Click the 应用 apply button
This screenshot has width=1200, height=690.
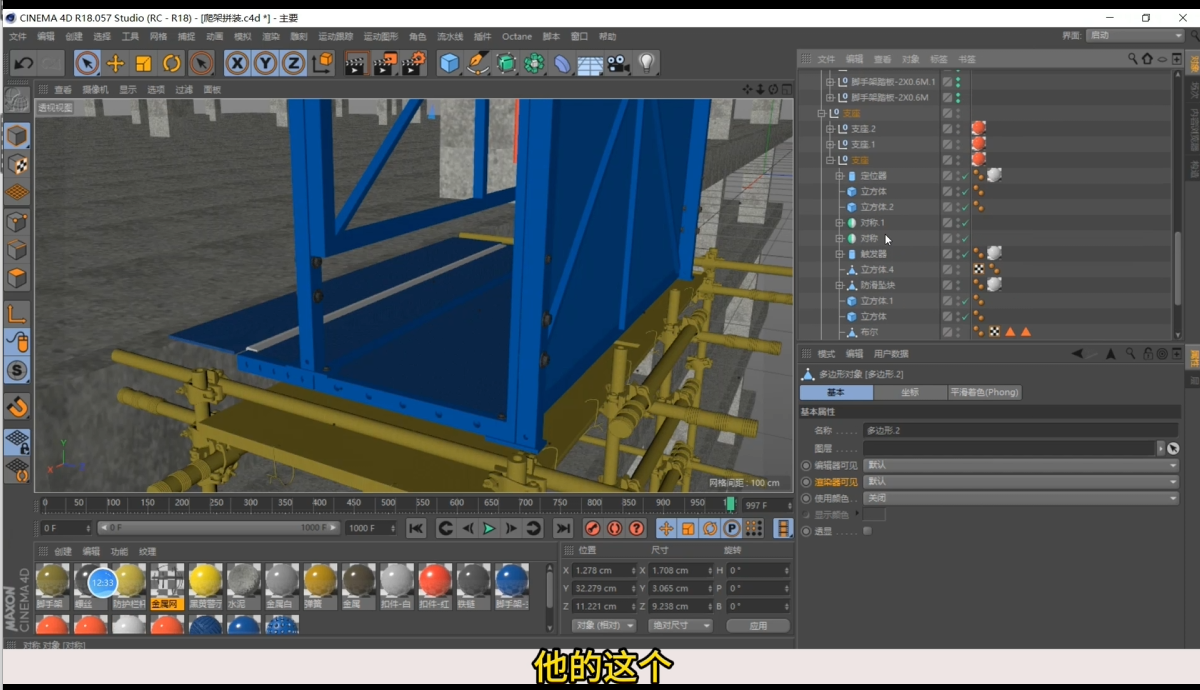757,625
